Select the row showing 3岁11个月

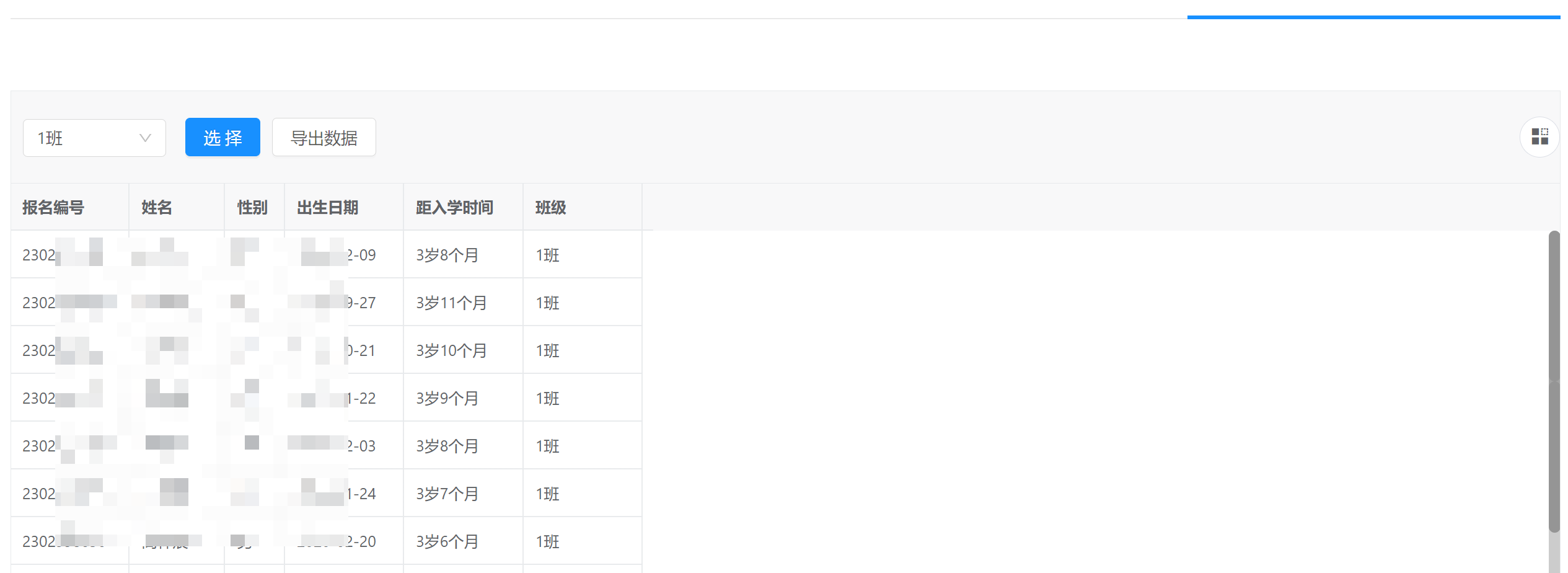tap(327, 302)
